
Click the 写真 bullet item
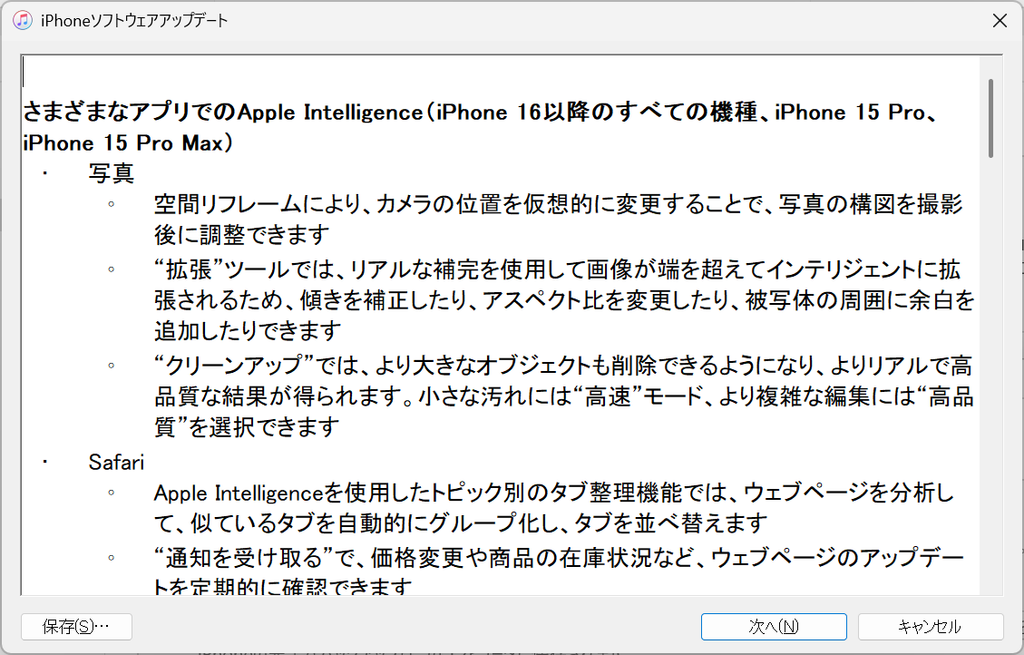(x=112, y=173)
